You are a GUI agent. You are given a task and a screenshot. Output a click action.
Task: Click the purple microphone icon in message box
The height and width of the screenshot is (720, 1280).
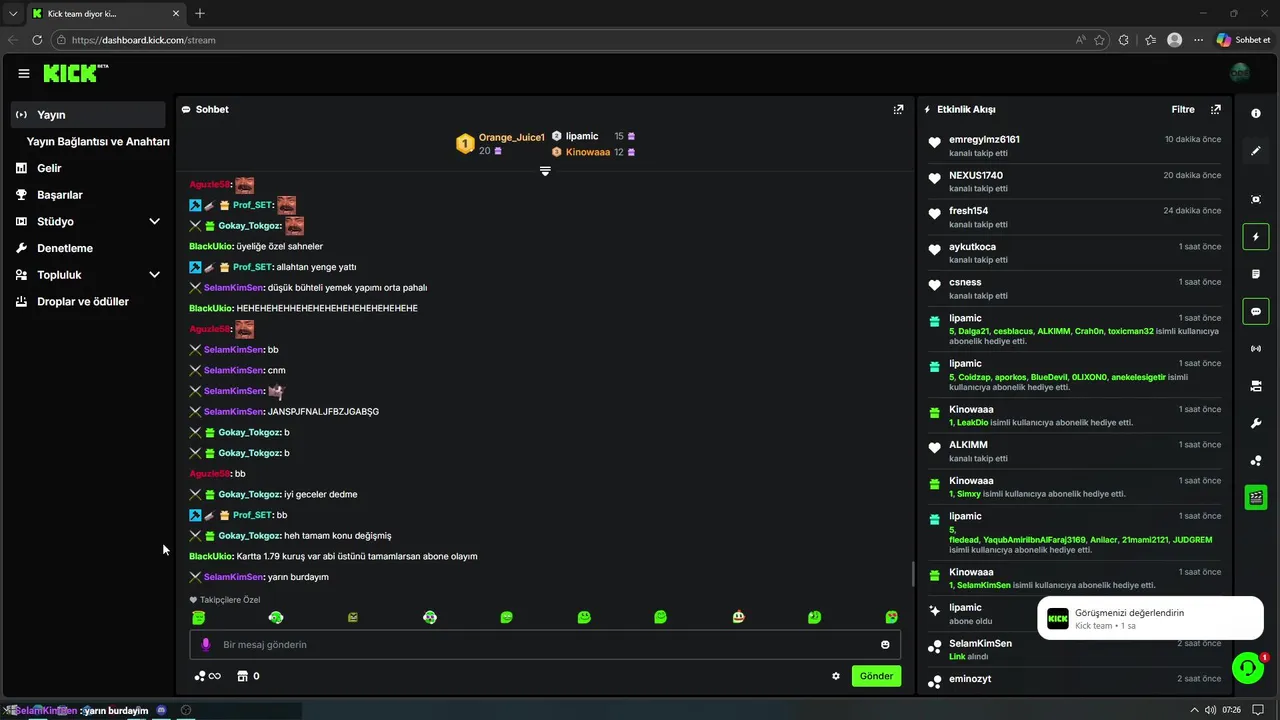[x=206, y=645]
